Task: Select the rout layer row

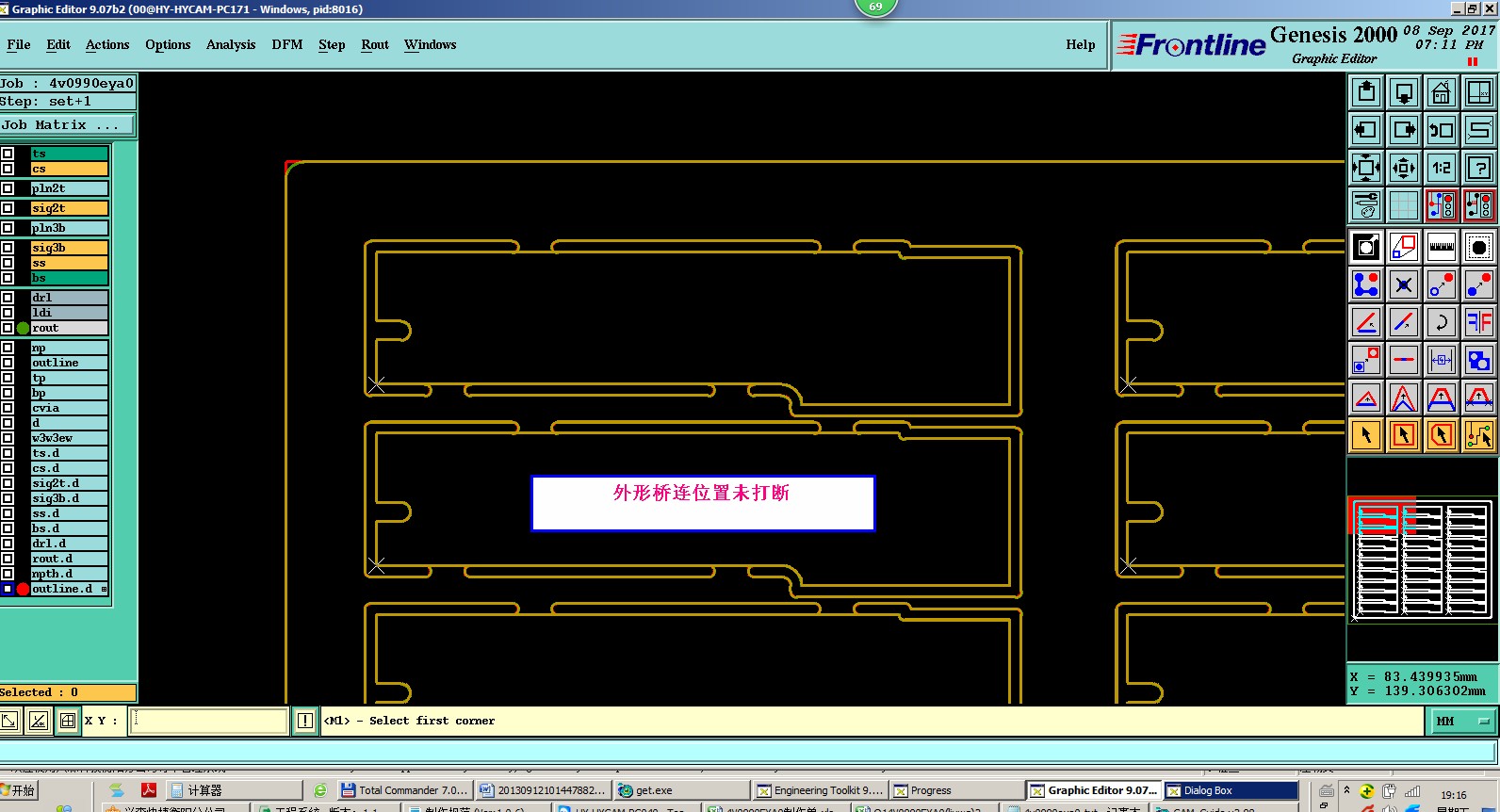Action: click(x=69, y=328)
